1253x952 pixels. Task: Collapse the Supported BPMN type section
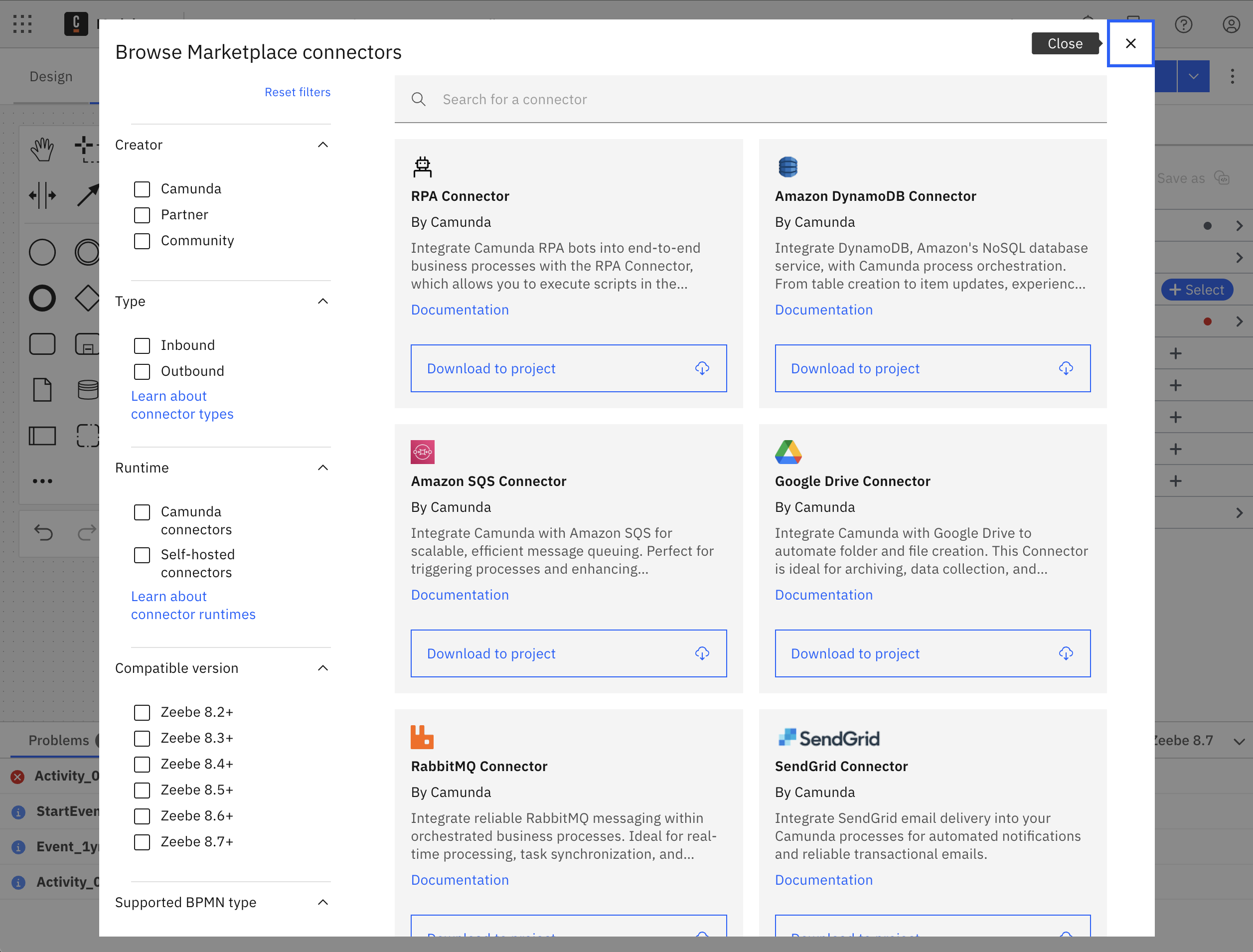pos(323,902)
